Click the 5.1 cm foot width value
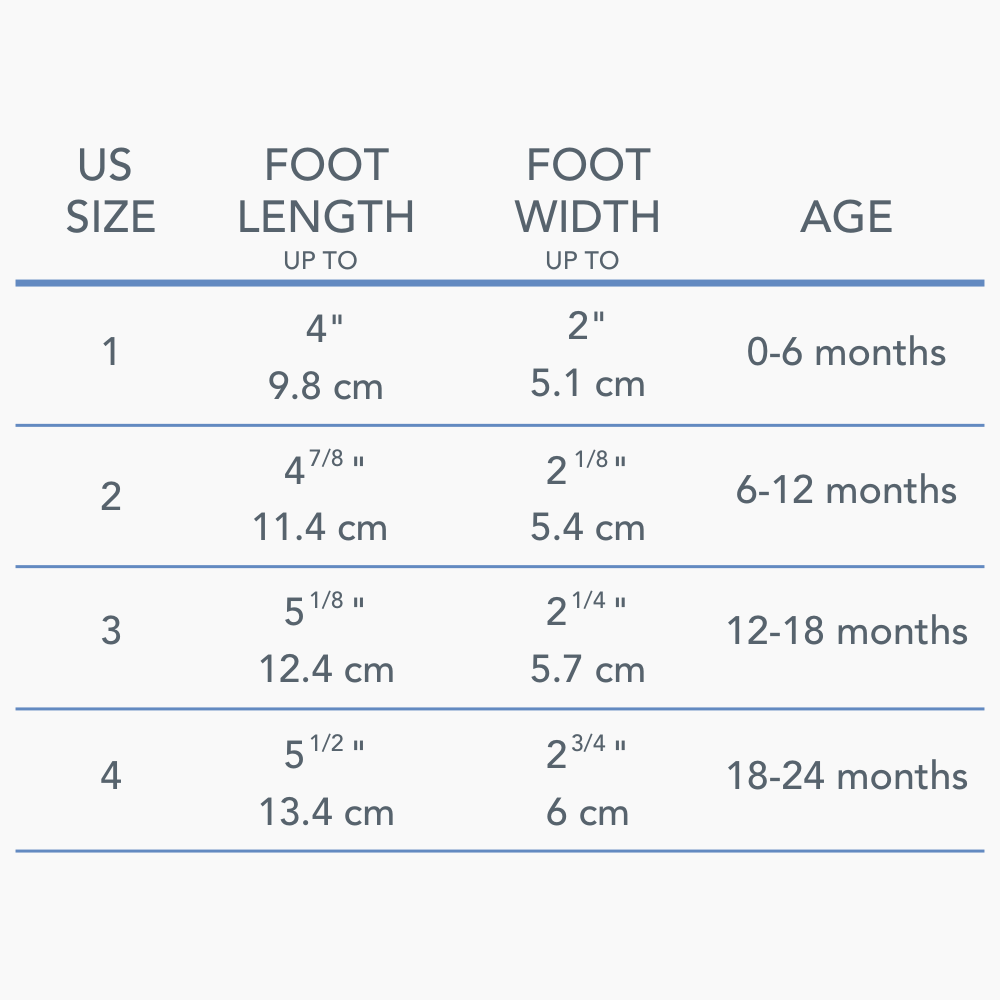 pyautogui.click(x=587, y=384)
